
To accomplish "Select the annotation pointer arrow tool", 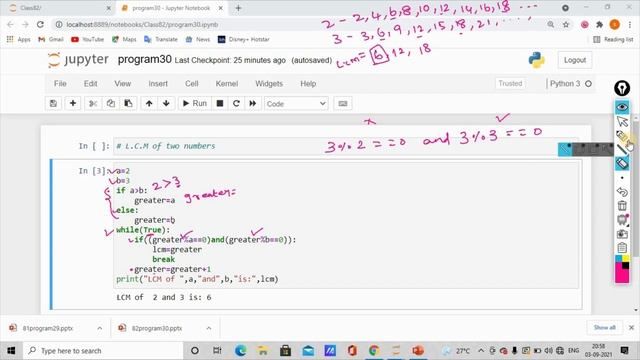I will pos(622,121).
